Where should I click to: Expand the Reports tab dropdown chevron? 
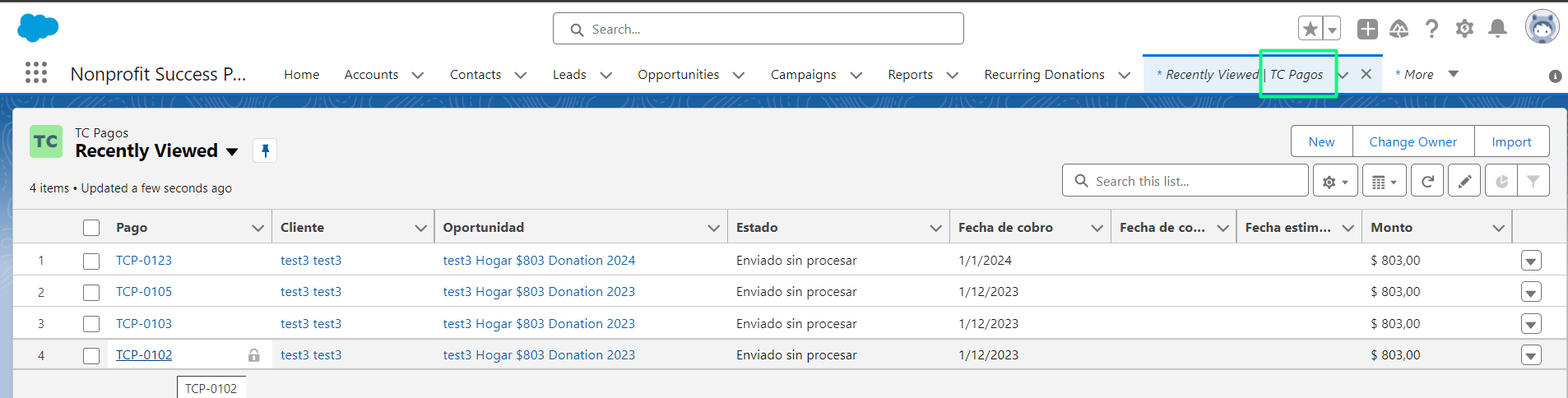point(953,75)
